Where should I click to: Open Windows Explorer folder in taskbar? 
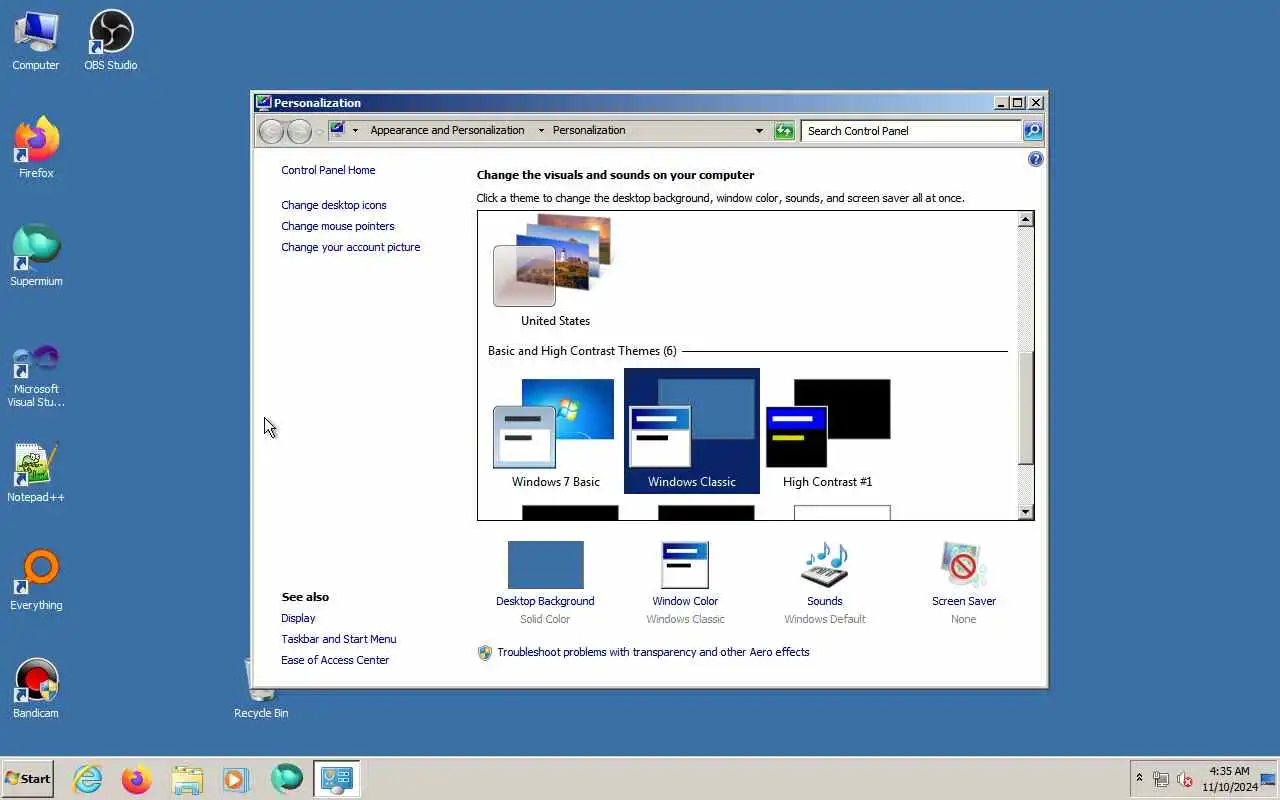(187, 779)
